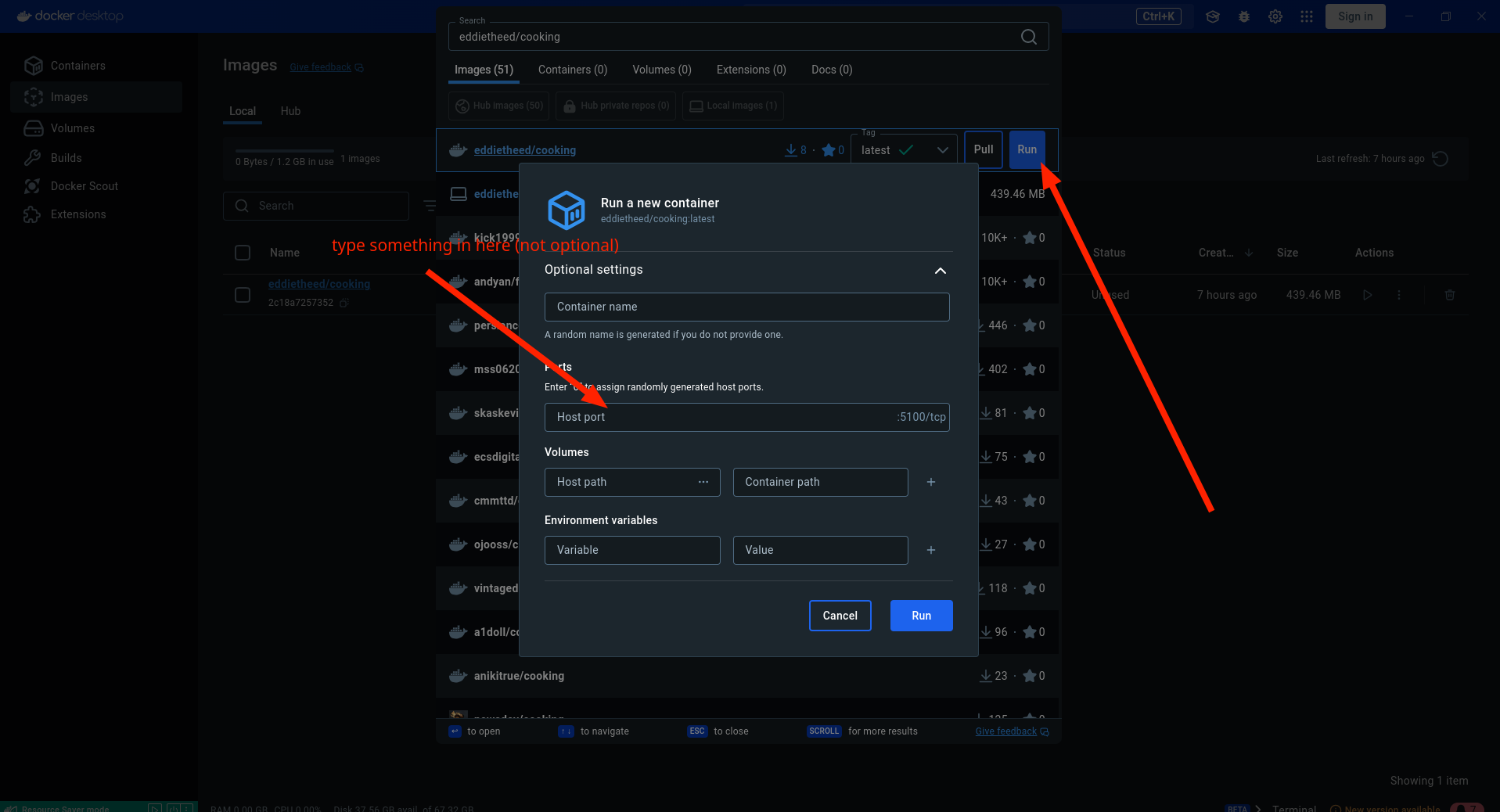Click the Container path field
This screenshot has height=812, width=1500.
pyautogui.click(x=820, y=482)
